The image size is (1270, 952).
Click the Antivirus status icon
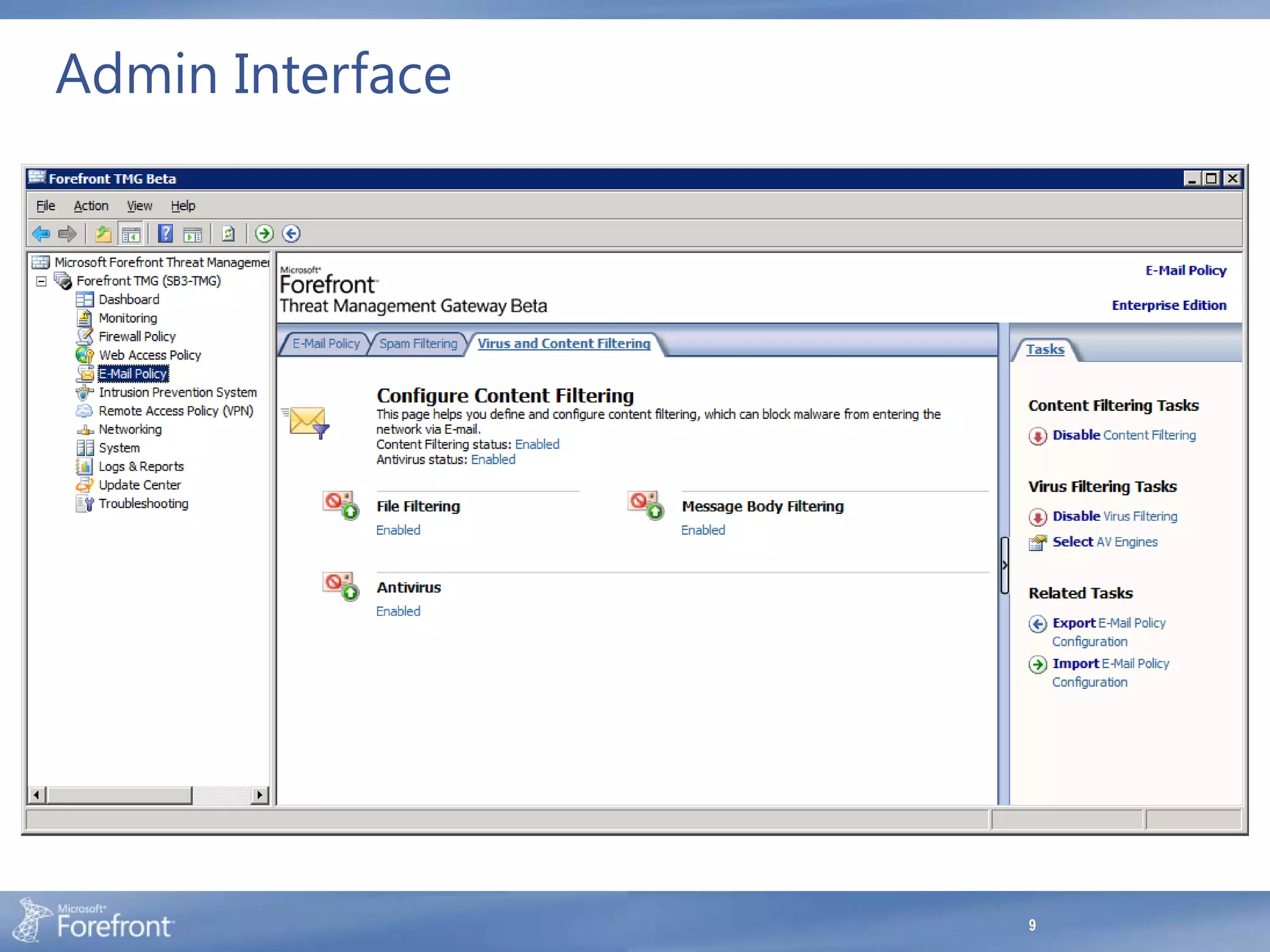pos(340,586)
